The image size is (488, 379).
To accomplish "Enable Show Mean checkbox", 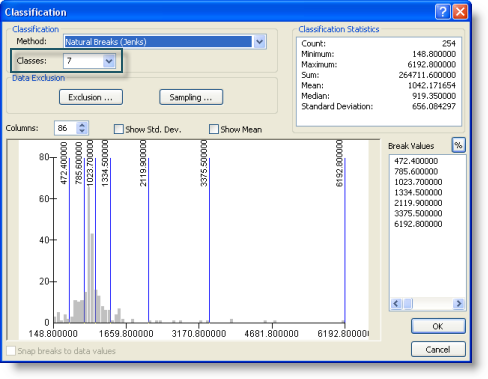I will tap(214, 129).
